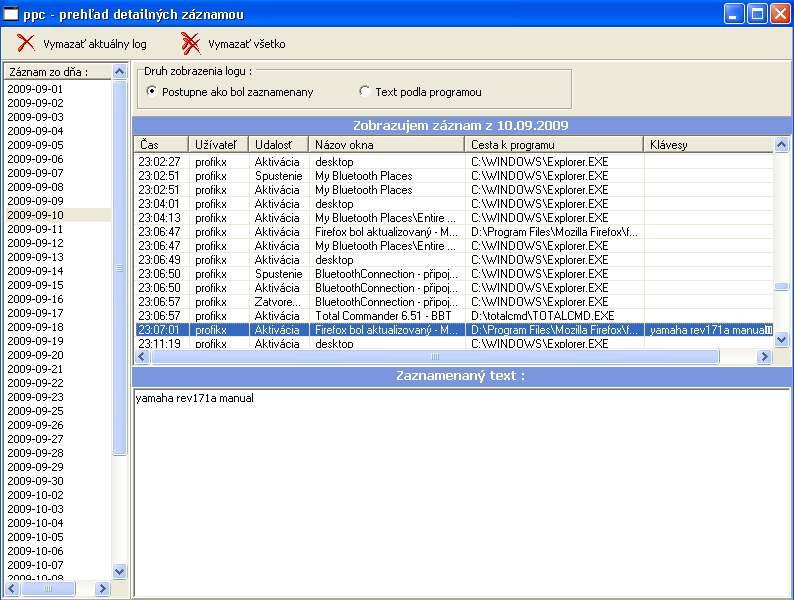Click the 'Užívateľ' column header
Viewport: 794px width, 600px height.
(219, 145)
